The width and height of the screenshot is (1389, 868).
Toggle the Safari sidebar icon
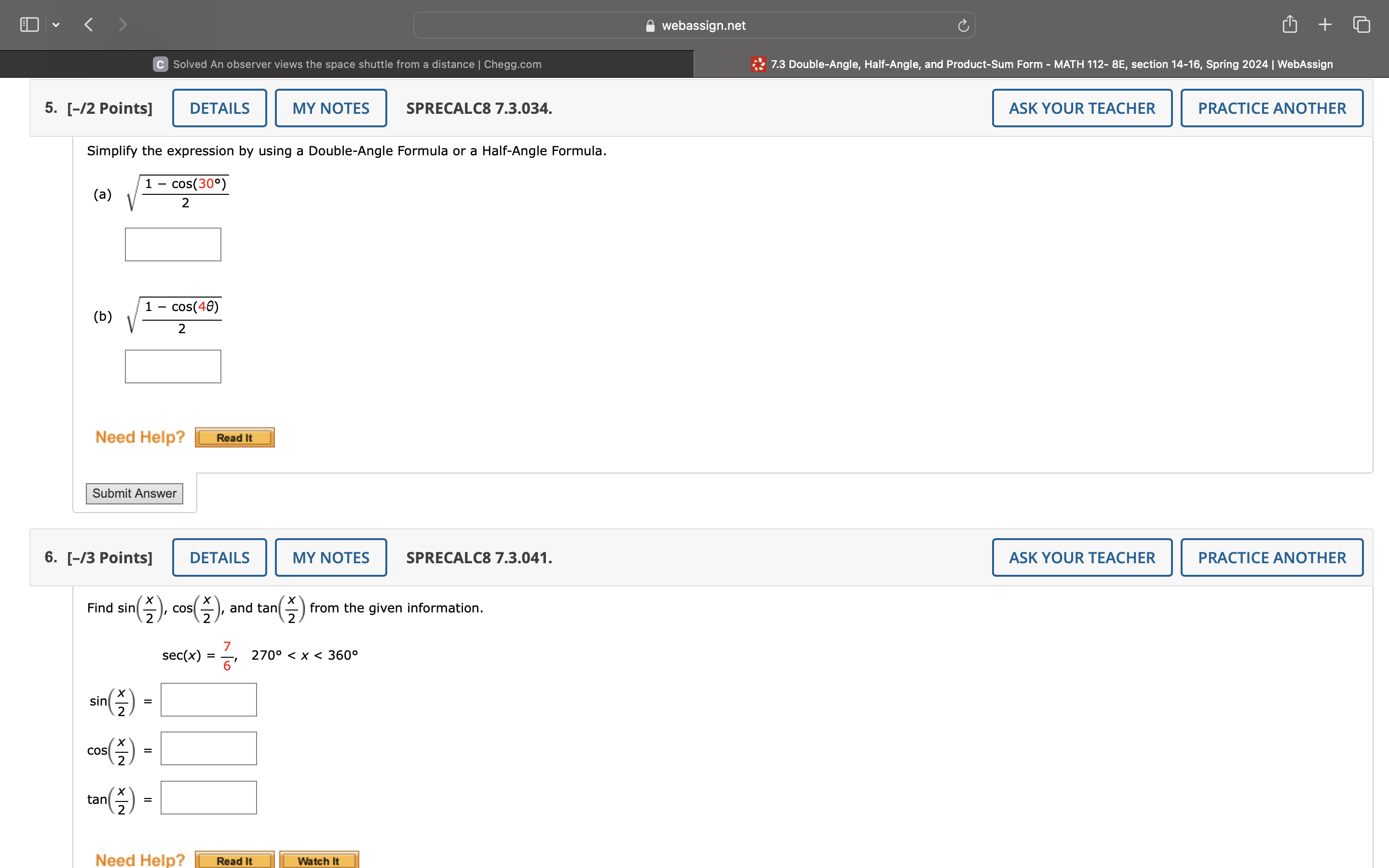click(29, 25)
